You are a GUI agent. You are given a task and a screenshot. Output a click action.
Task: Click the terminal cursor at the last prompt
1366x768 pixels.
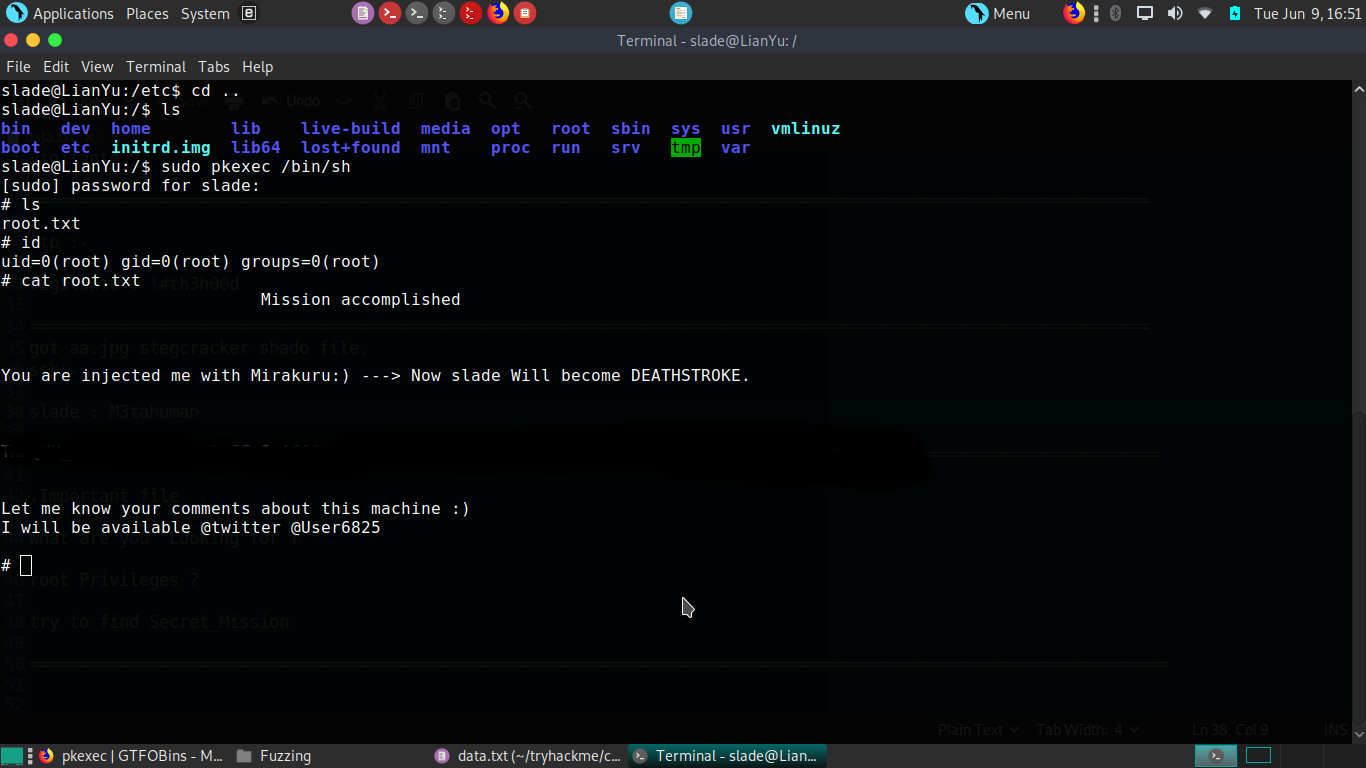(26, 566)
